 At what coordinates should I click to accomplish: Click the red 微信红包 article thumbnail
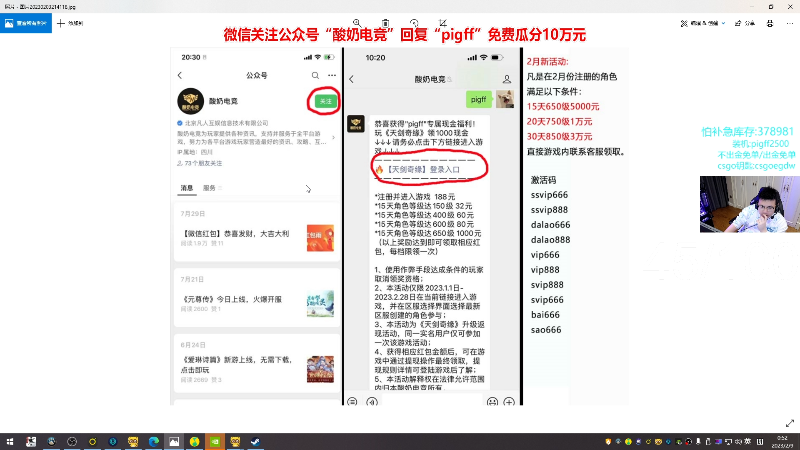tap(320, 238)
